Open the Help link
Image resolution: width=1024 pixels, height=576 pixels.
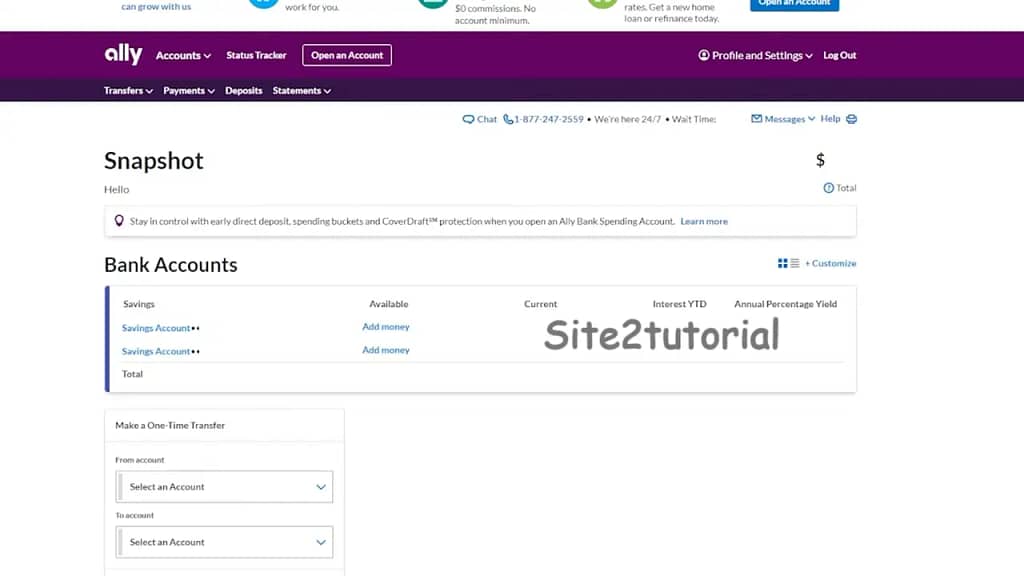(830, 119)
